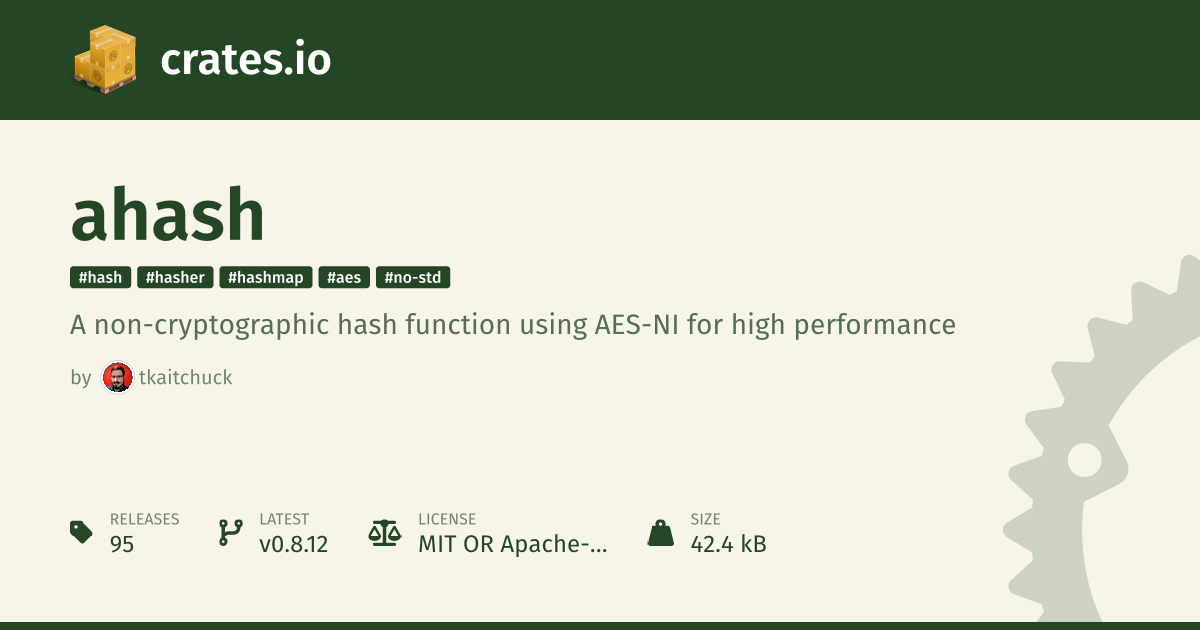This screenshot has width=1200, height=630.
Task: Open the #no-std keyword tag
Action: 413,277
